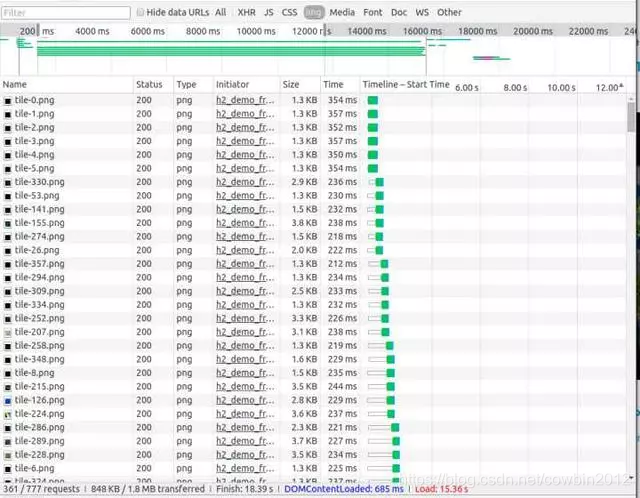
Task: Toggle the Hide data URLs checkbox
Action: click(x=140, y=12)
